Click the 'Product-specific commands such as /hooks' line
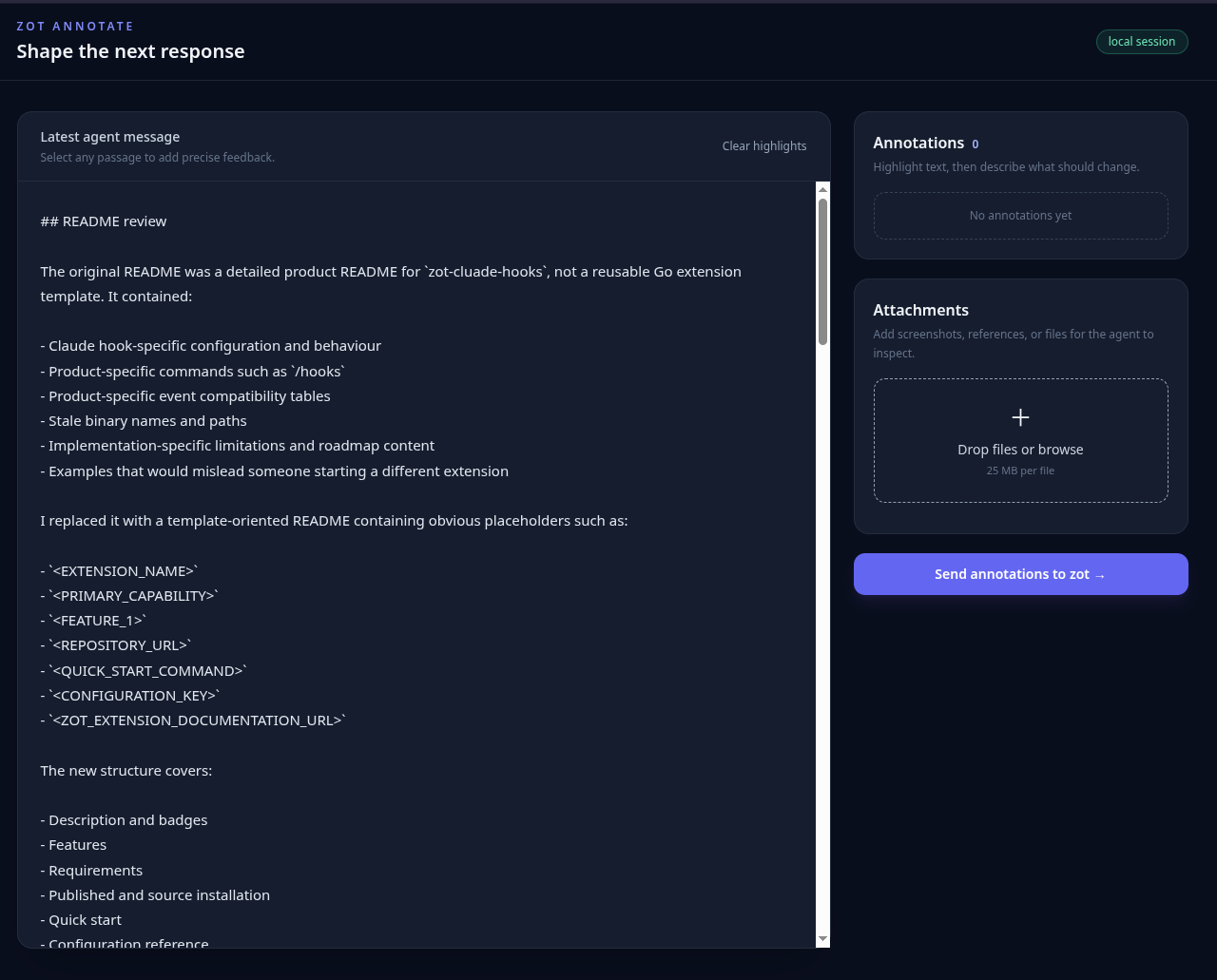This screenshot has width=1217, height=980. coord(193,372)
